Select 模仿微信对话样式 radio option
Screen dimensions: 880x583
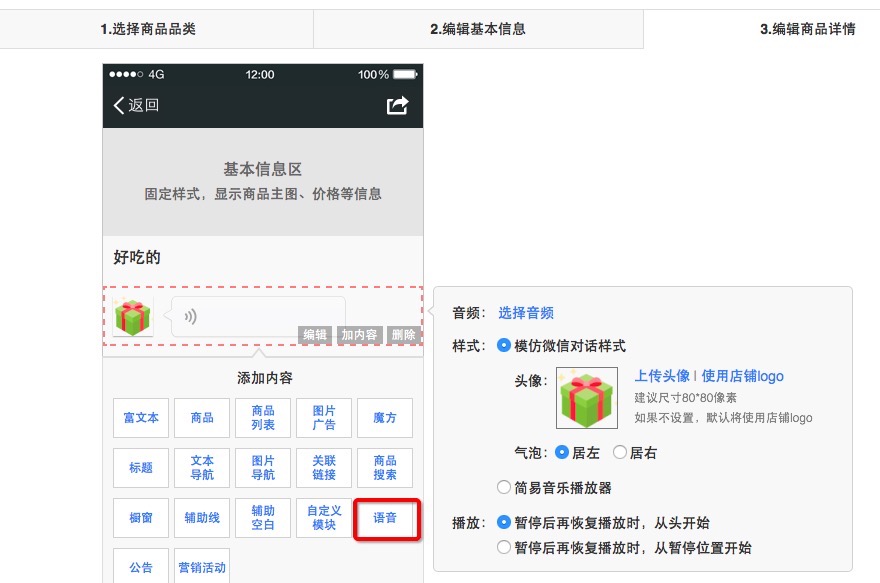[x=504, y=346]
